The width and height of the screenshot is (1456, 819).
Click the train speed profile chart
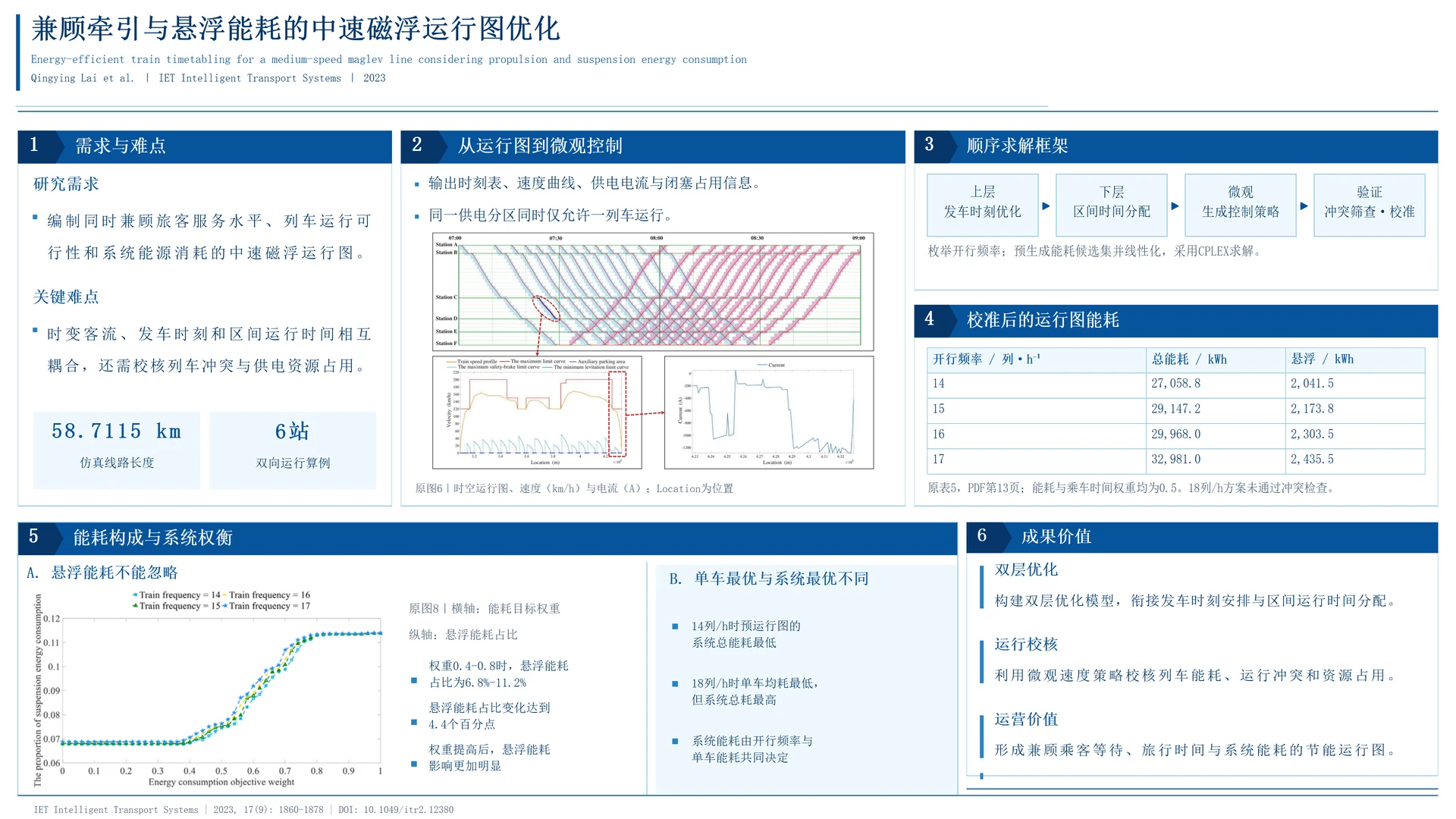point(537,413)
